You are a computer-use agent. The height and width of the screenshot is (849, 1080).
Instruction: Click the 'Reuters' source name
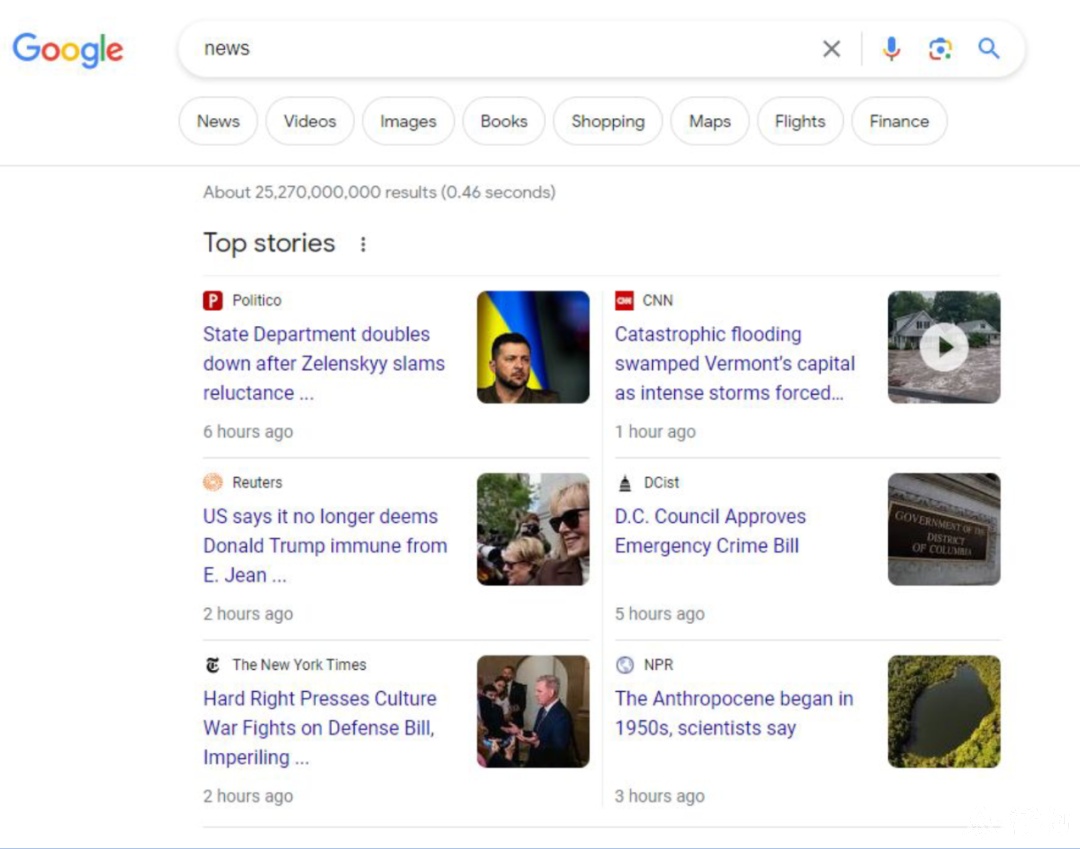tap(257, 483)
